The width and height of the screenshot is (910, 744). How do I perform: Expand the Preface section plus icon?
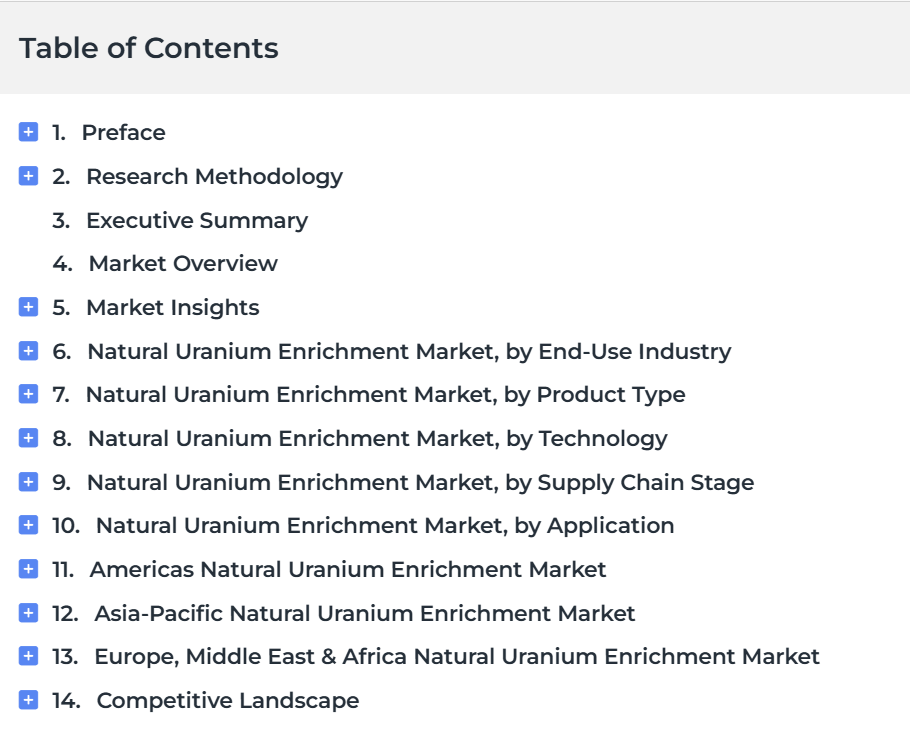pos(28,132)
